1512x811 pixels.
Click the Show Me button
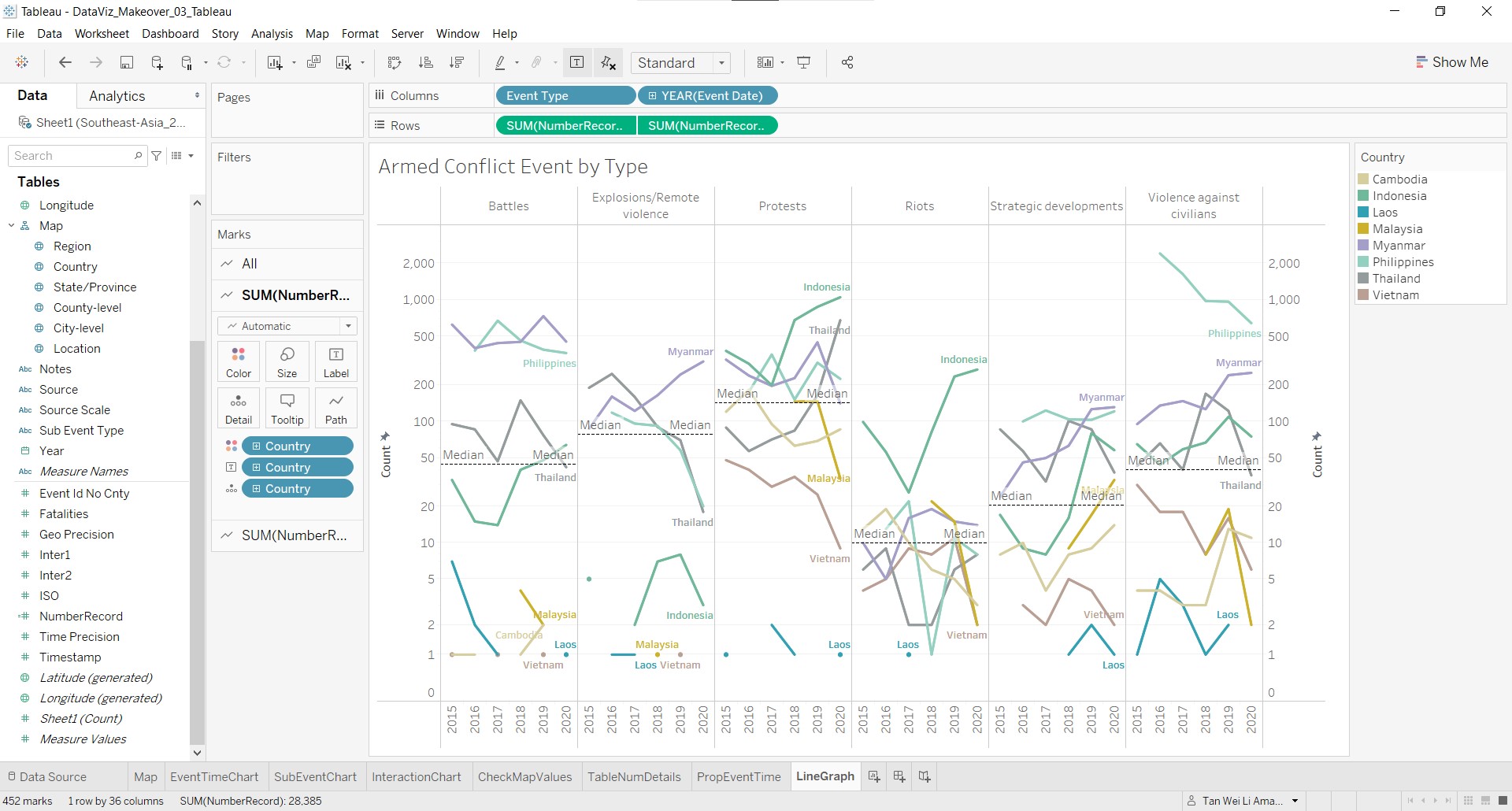(1451, 62)
